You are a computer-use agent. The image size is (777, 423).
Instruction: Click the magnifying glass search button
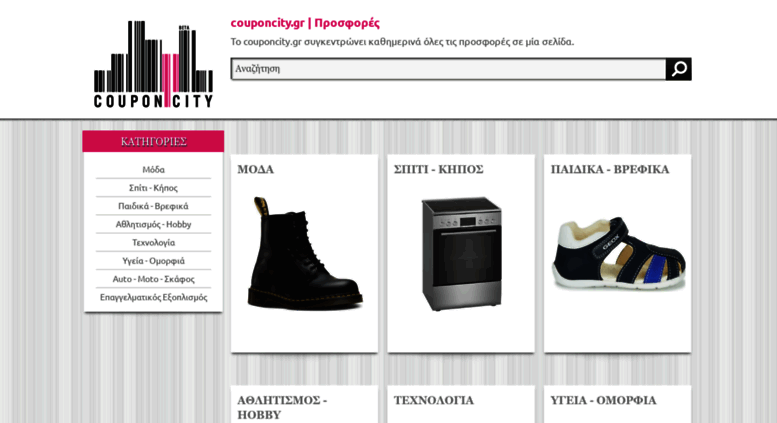(678, 69)
